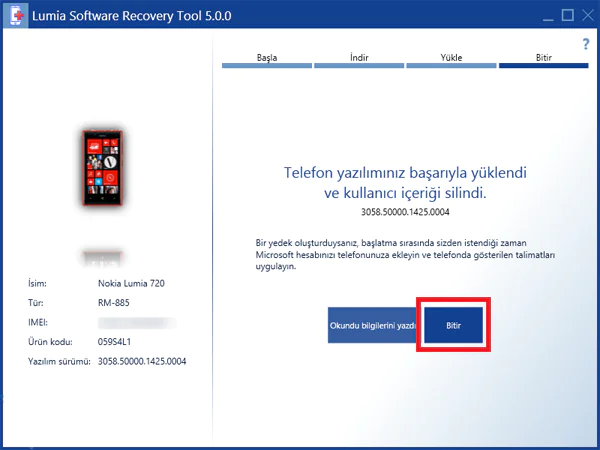Maximize the Lumia Software Recovery Tool window

click(567, 15)
